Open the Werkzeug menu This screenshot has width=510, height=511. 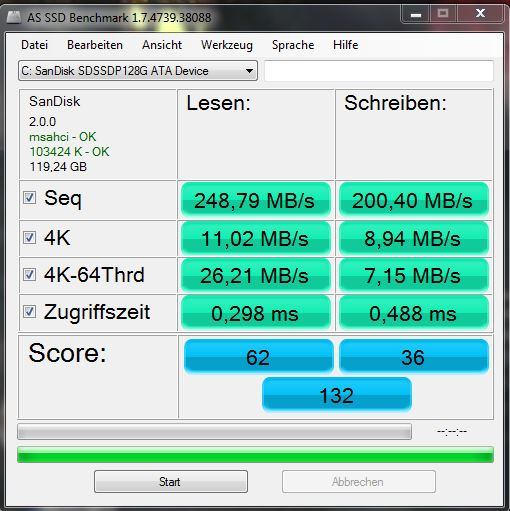[x=227, y=45]
